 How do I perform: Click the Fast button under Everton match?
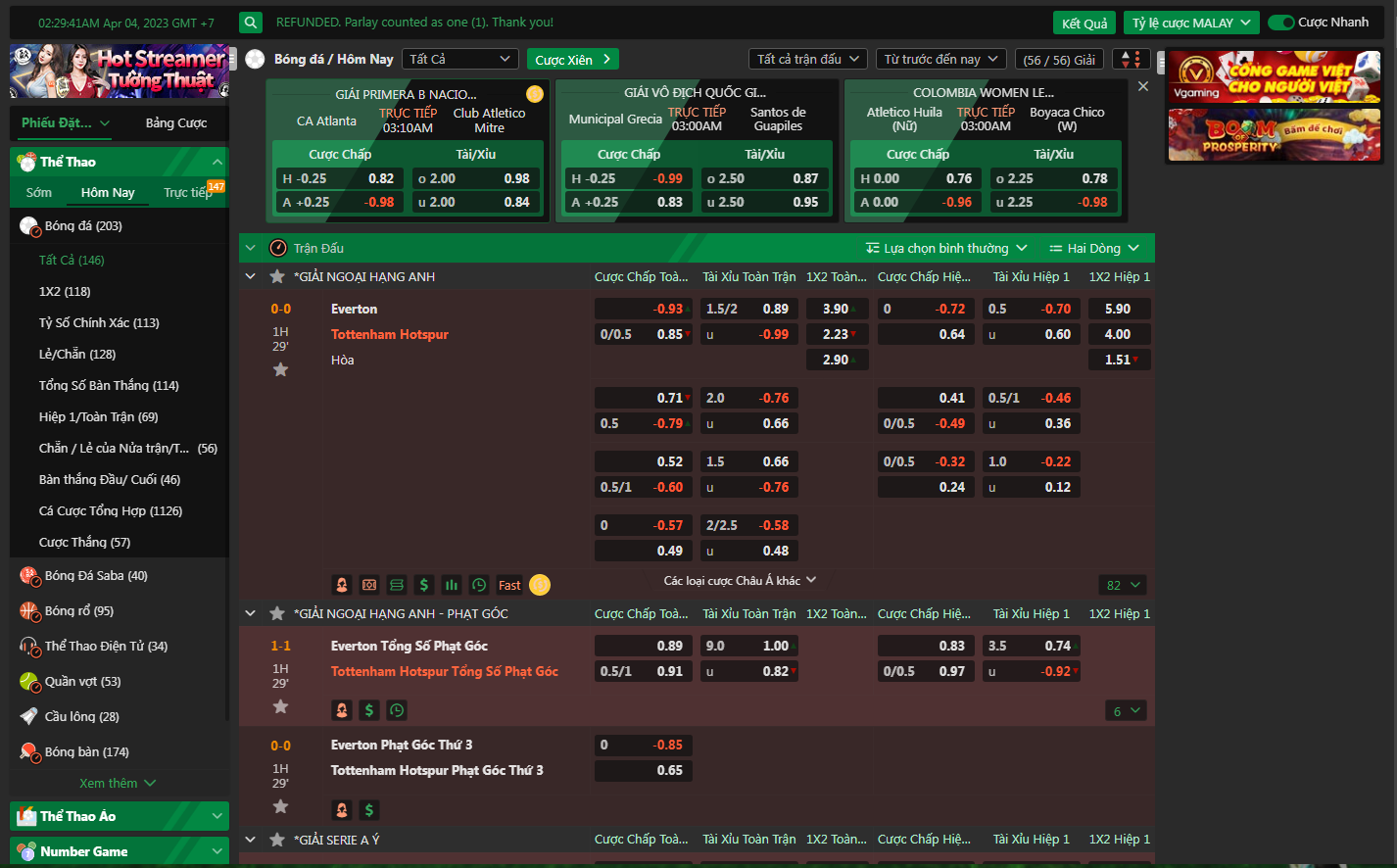tap(509, 585)
